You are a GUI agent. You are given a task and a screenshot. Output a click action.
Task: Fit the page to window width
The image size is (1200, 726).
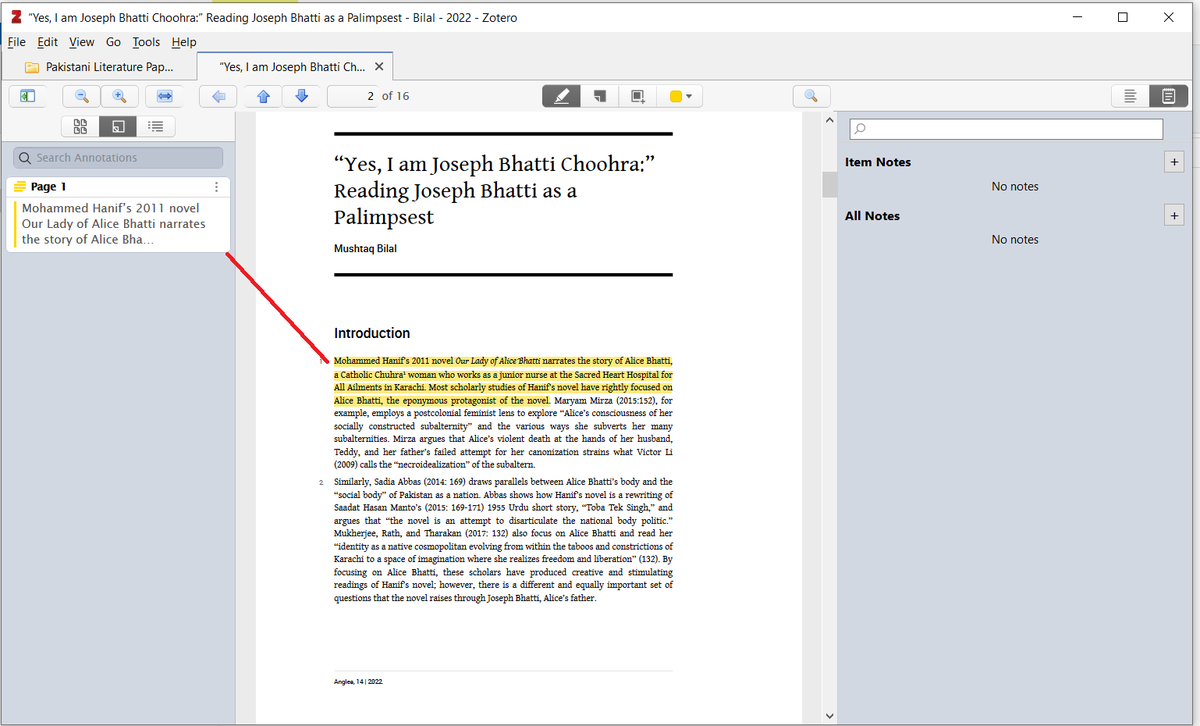tap(164, 96)
